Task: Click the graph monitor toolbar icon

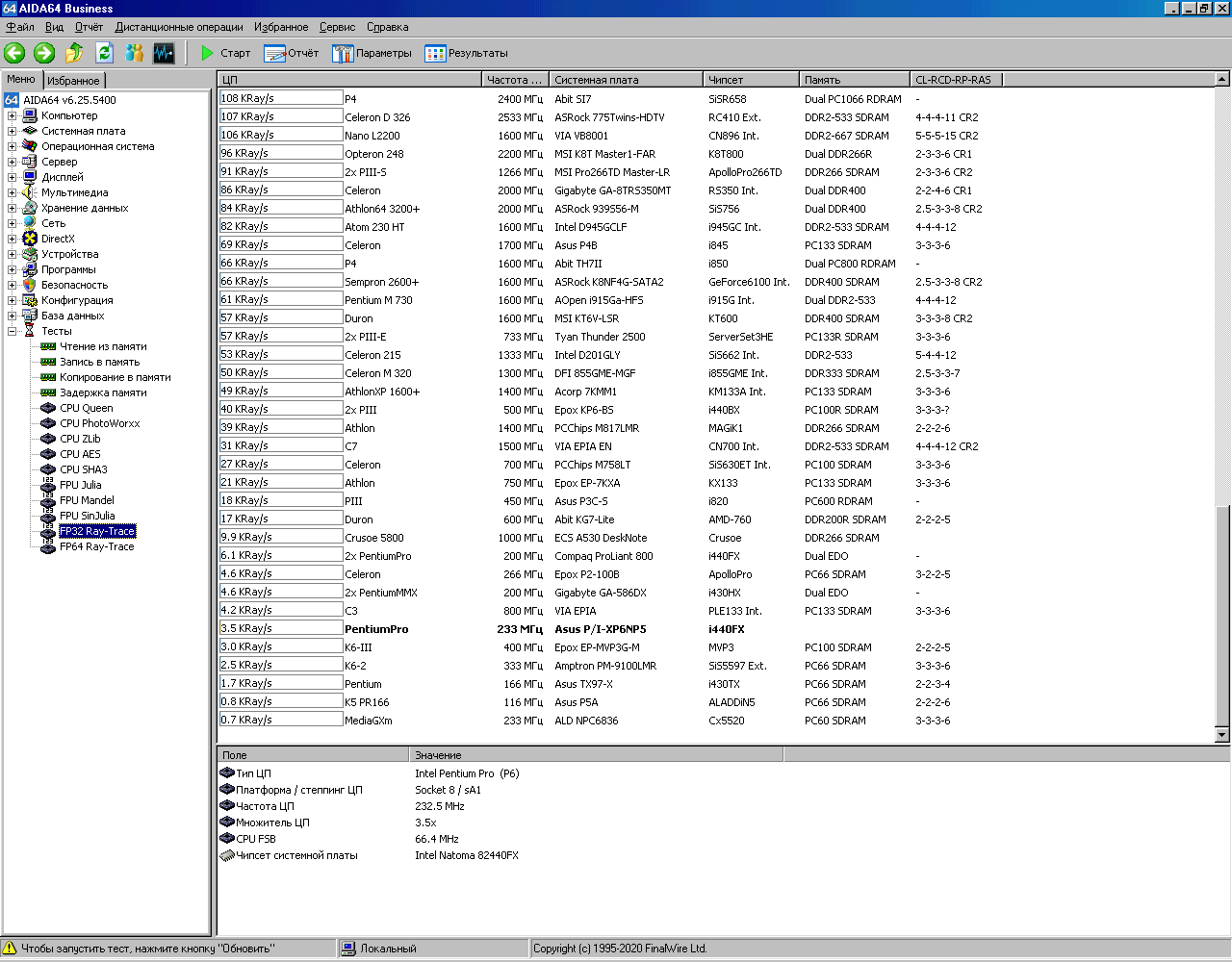Action: (x=164, y=53)
